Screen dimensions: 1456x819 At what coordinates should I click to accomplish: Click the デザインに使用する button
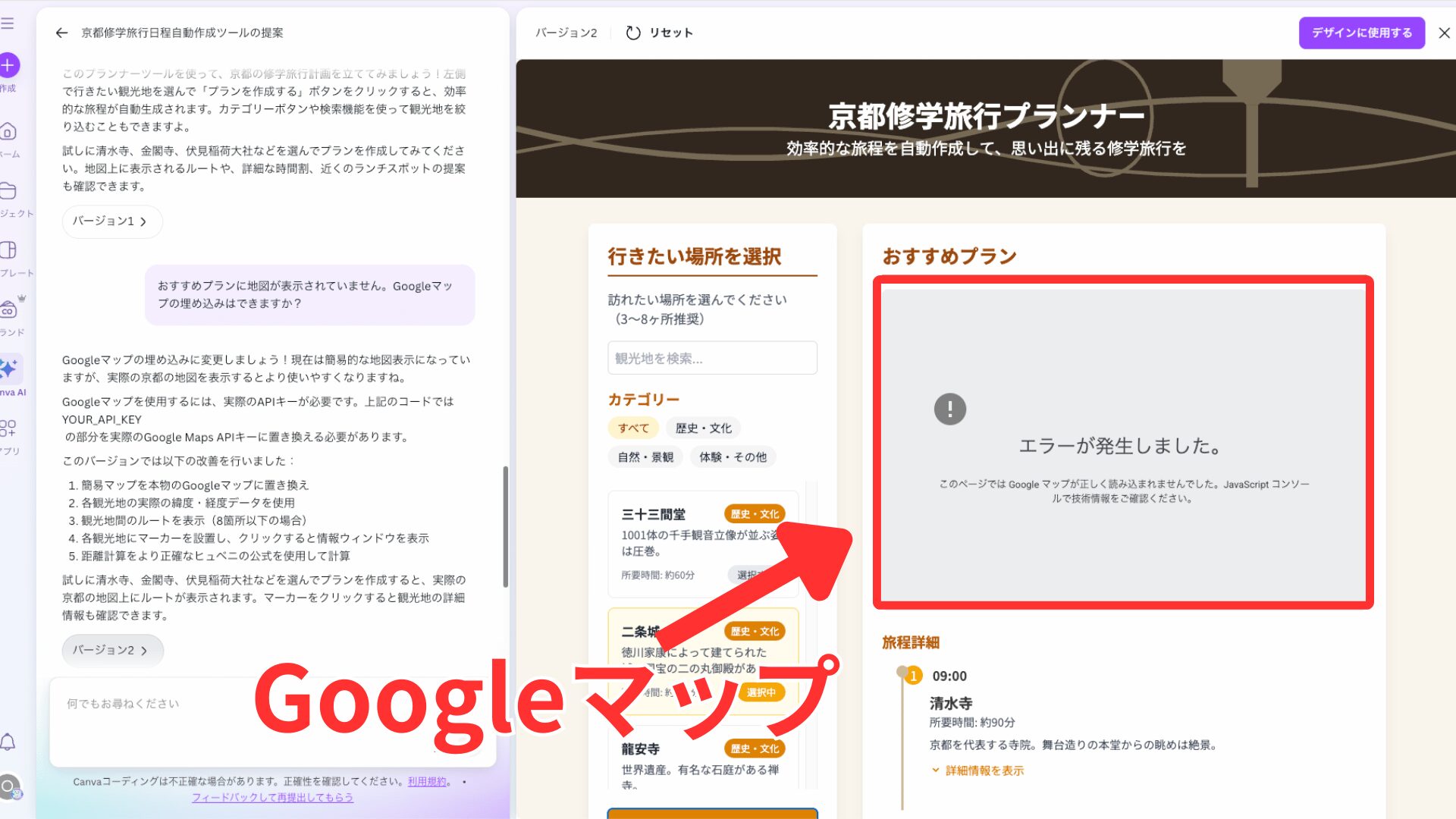[1362, 33]
